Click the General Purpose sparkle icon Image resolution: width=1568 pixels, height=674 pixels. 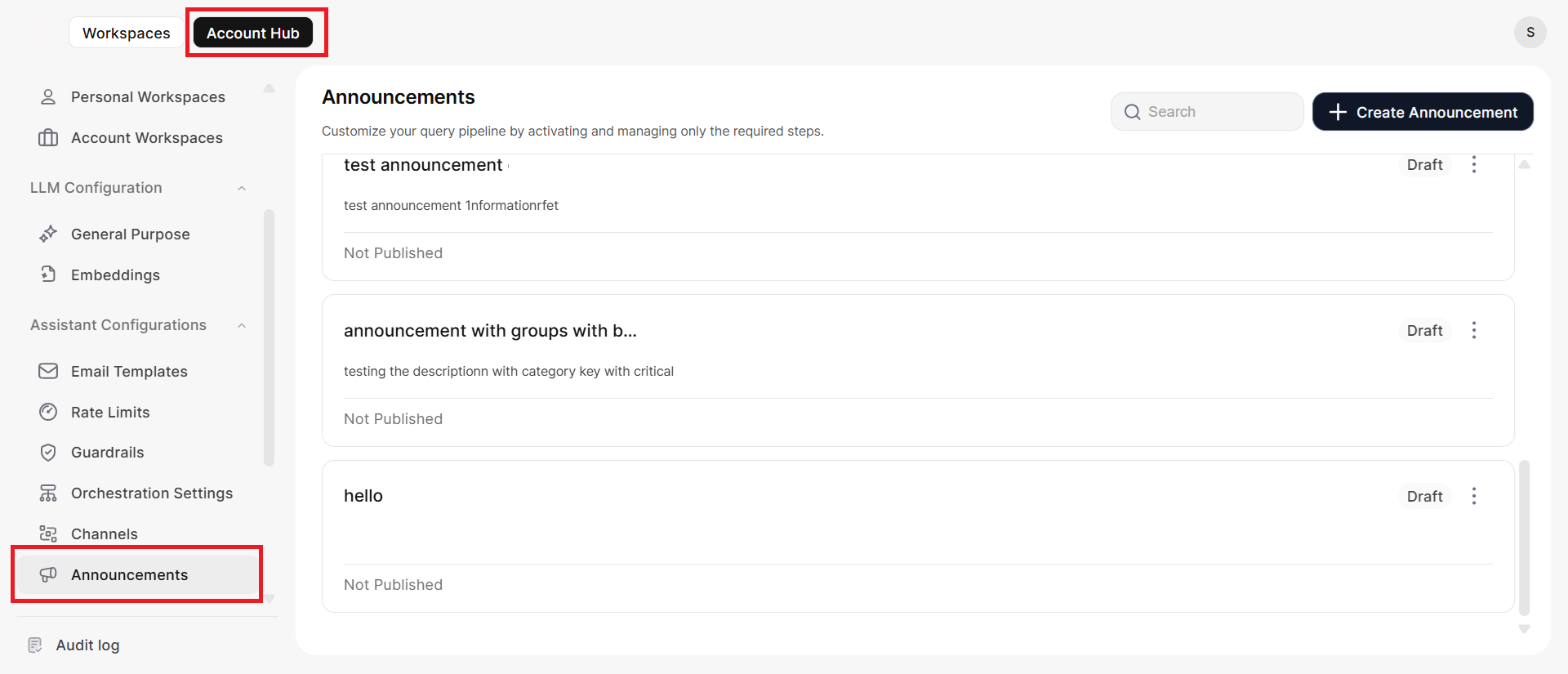[x=48, y=234]
